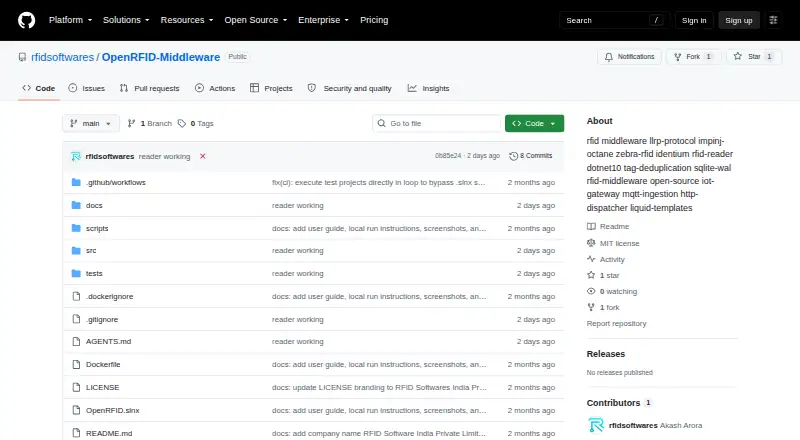Click the star icon in Star button
Viewport: 800px width, 440px height.
pos(738,57)
